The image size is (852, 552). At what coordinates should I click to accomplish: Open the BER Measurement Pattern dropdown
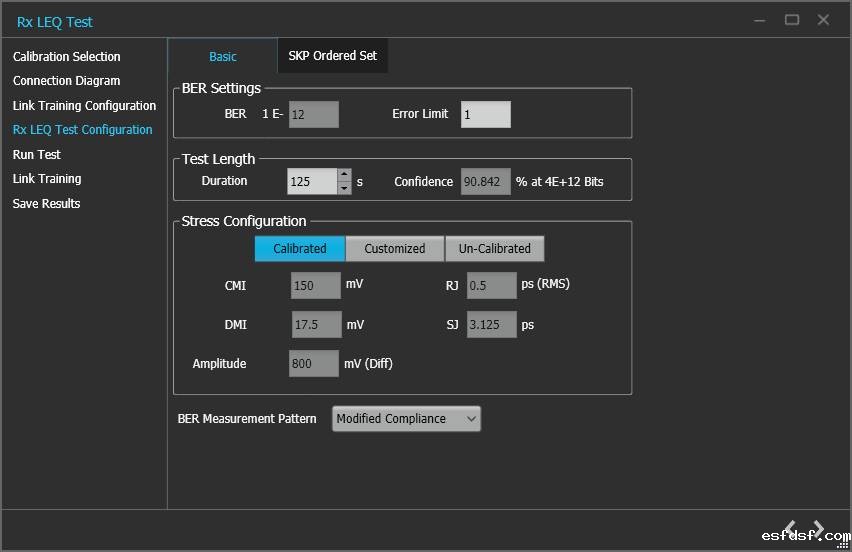tap(406, 419)
